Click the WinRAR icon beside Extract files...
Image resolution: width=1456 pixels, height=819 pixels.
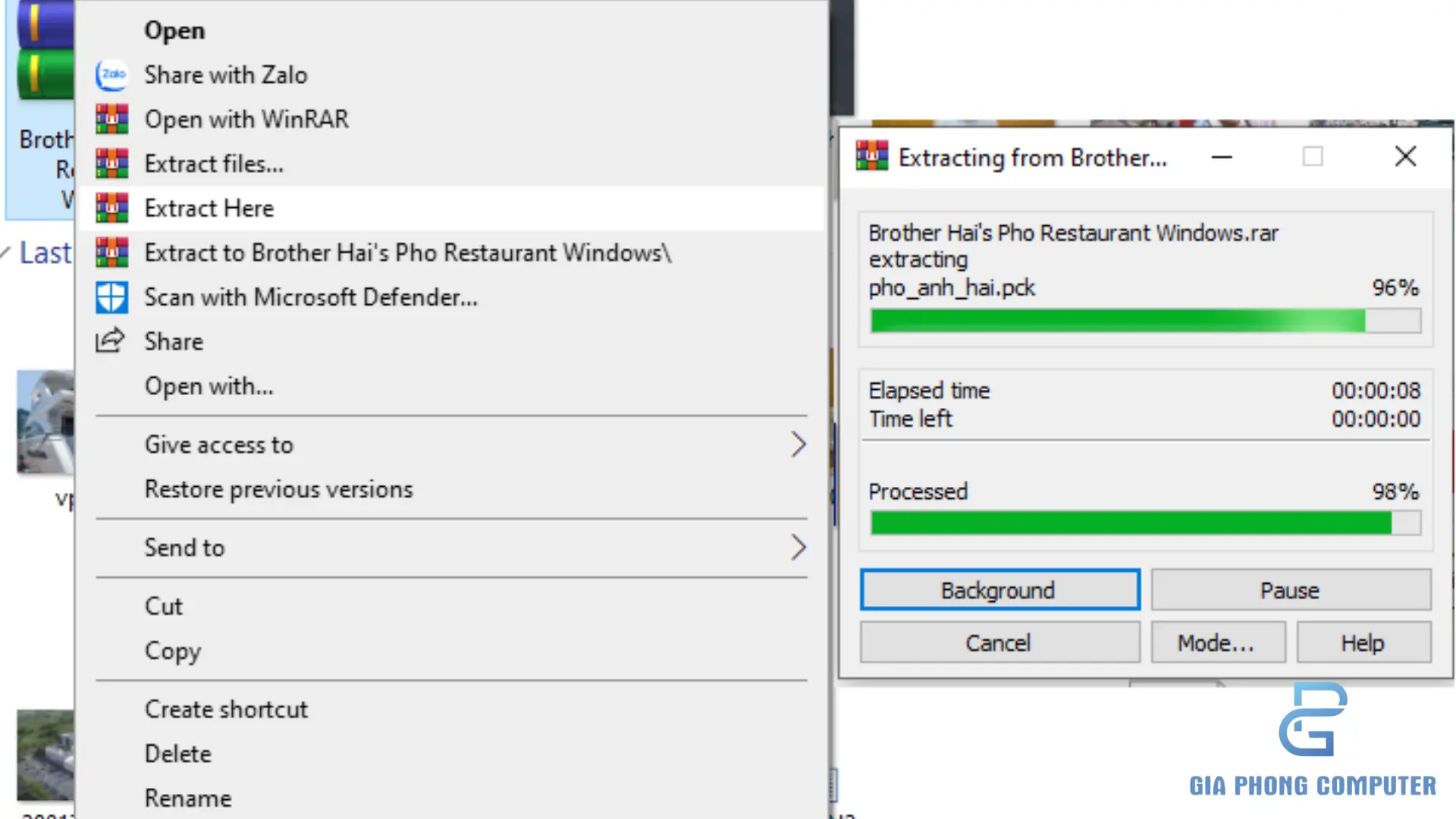pyautogui.click(x=111, y=164)
